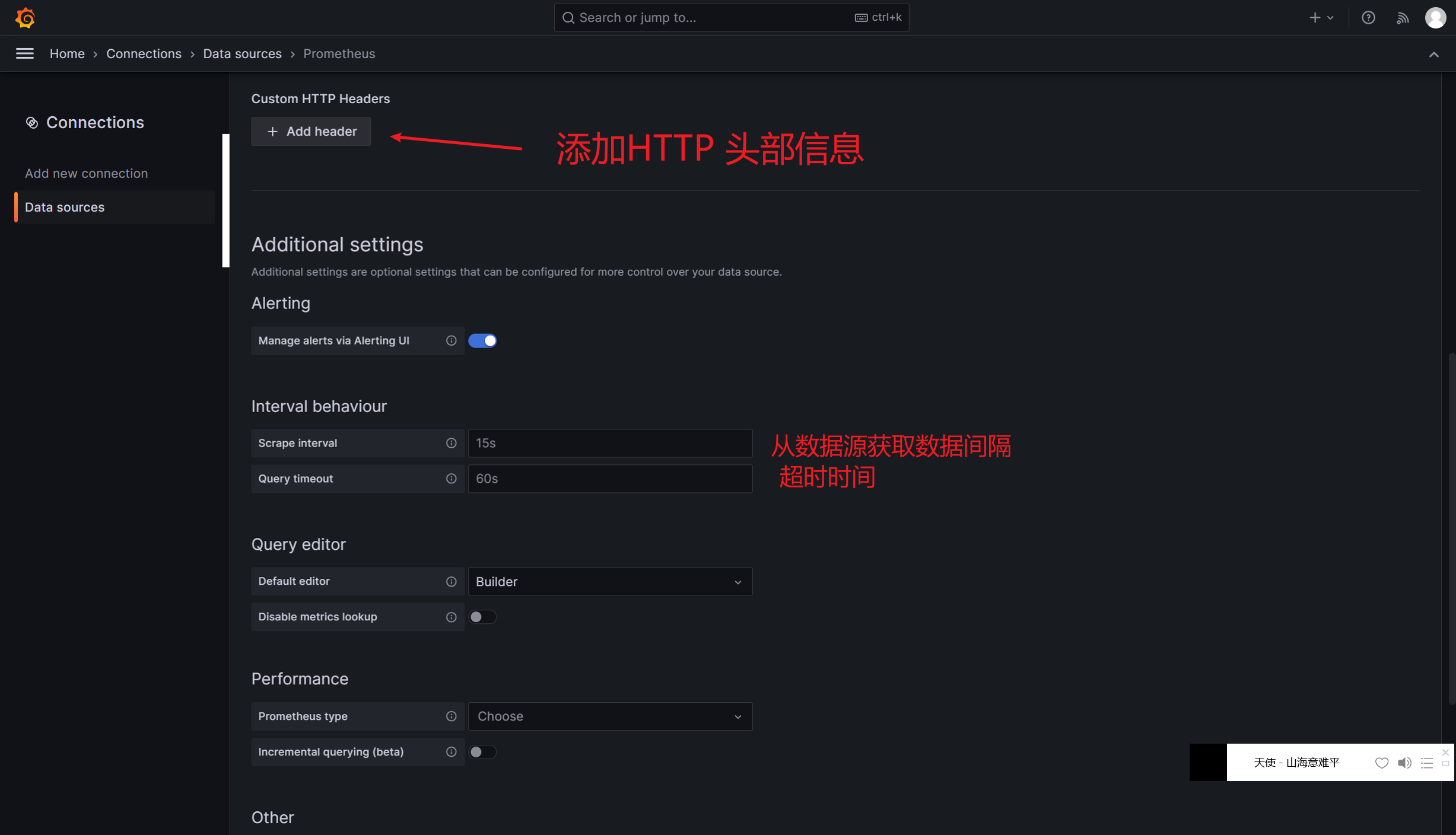Viewport: 1456px width, 835px height.
Task: Click info icon beside Scrape interval
Action: (452, 443)
